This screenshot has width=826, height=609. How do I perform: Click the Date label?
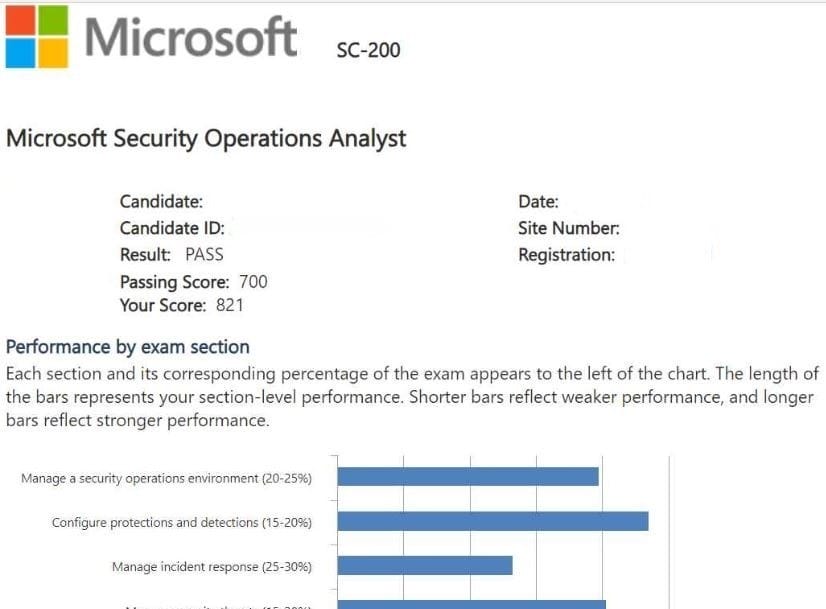[538, 202]
